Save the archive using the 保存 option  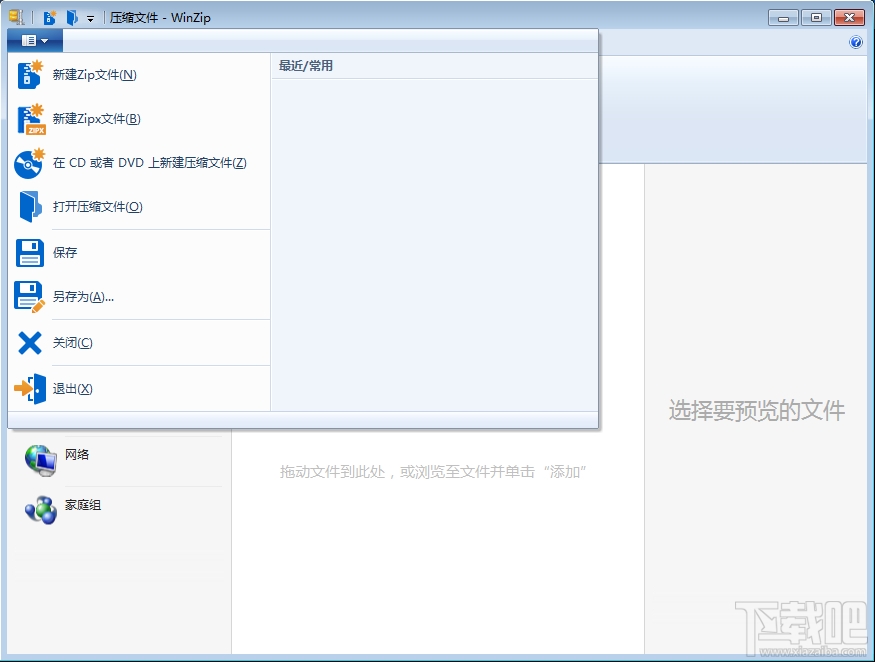pos(66,252)
